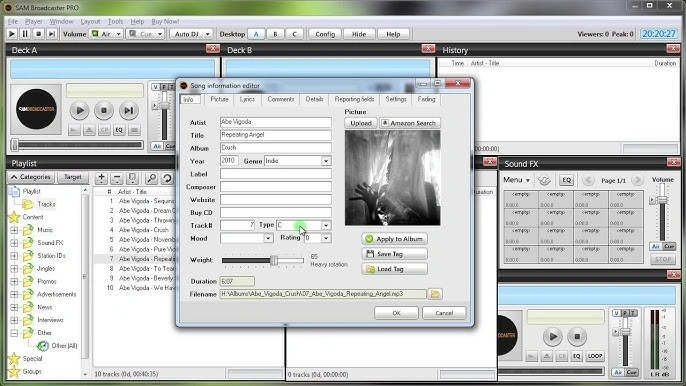Screen dimensions: 686x386
Task: Click the Save Tag button
Action: pyautogui.click(x=395, y=254)
